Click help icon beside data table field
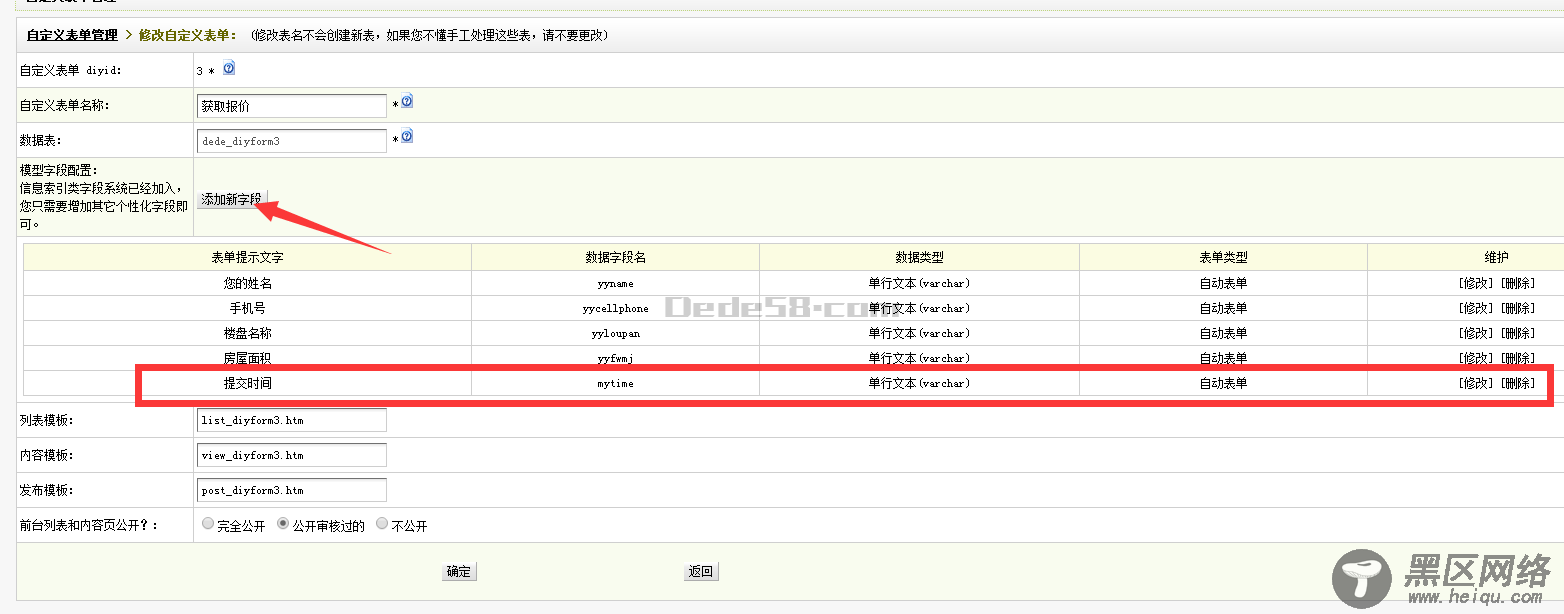 coord(407,137)
